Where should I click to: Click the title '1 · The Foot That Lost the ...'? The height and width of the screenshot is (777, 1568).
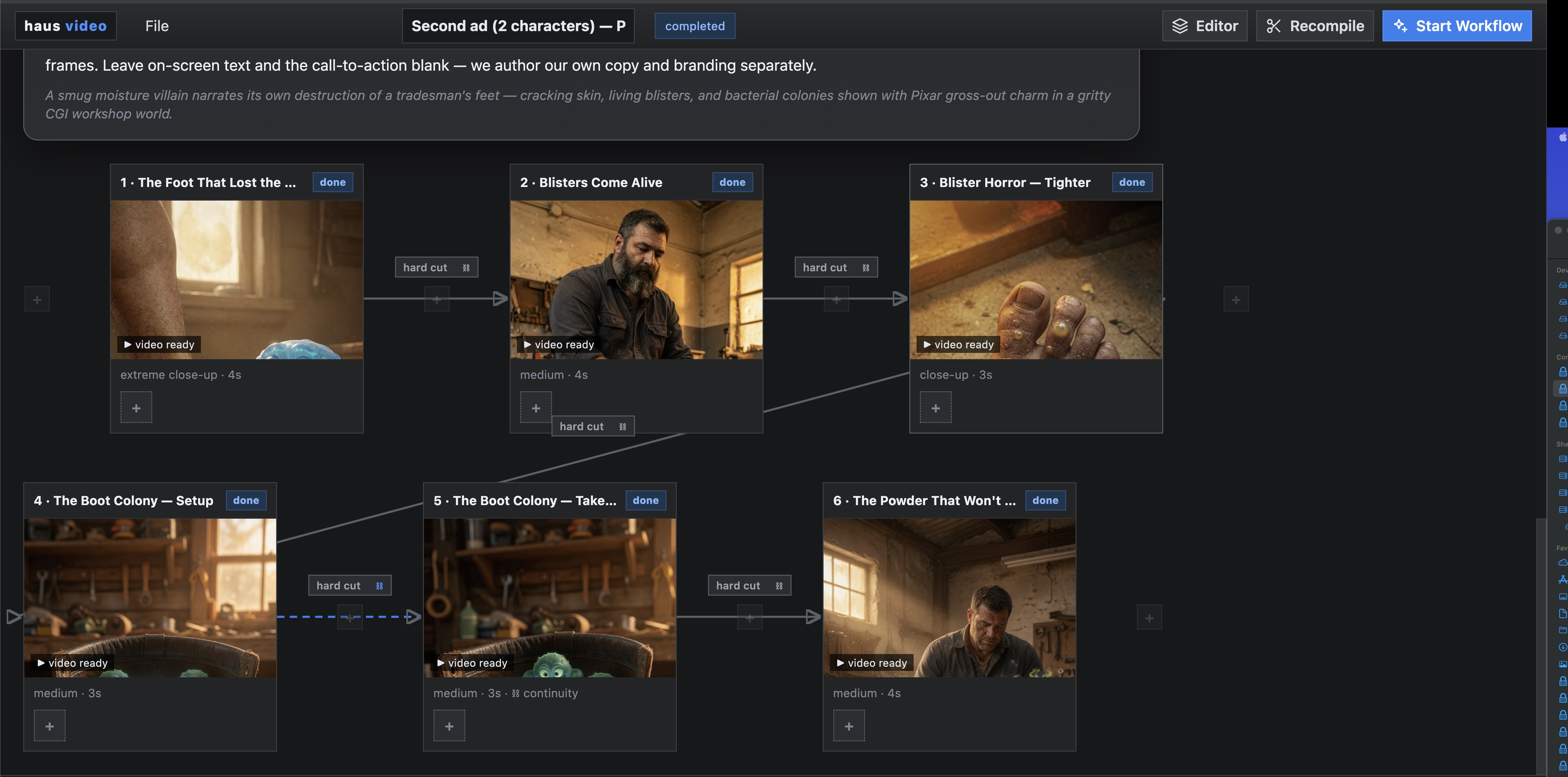click(x=208, y=182)
